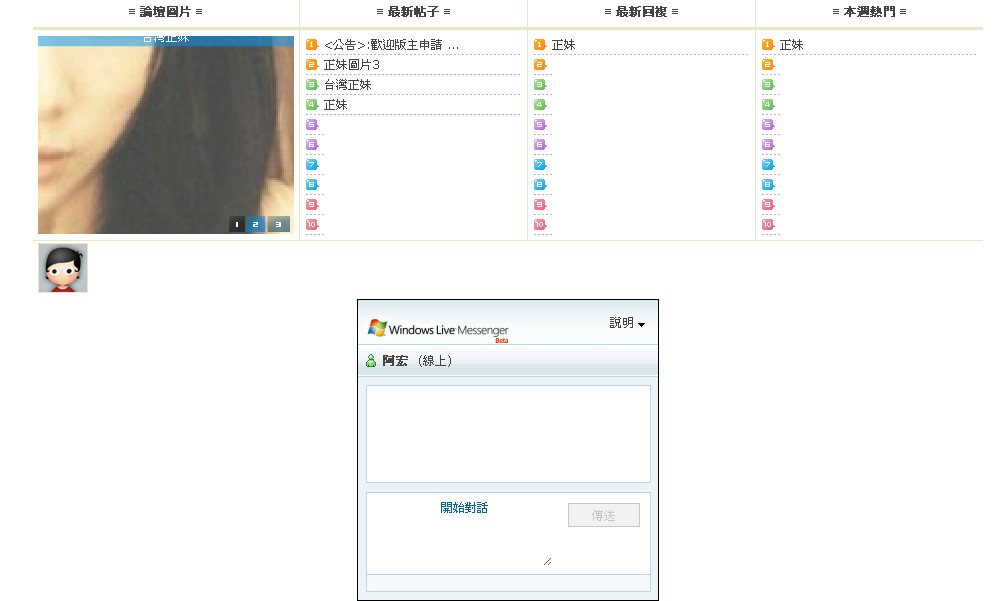This screenshot has width=1003, height=601.
Task: Click the green online status icon beside 阿宏
Action: click(372, 361)
